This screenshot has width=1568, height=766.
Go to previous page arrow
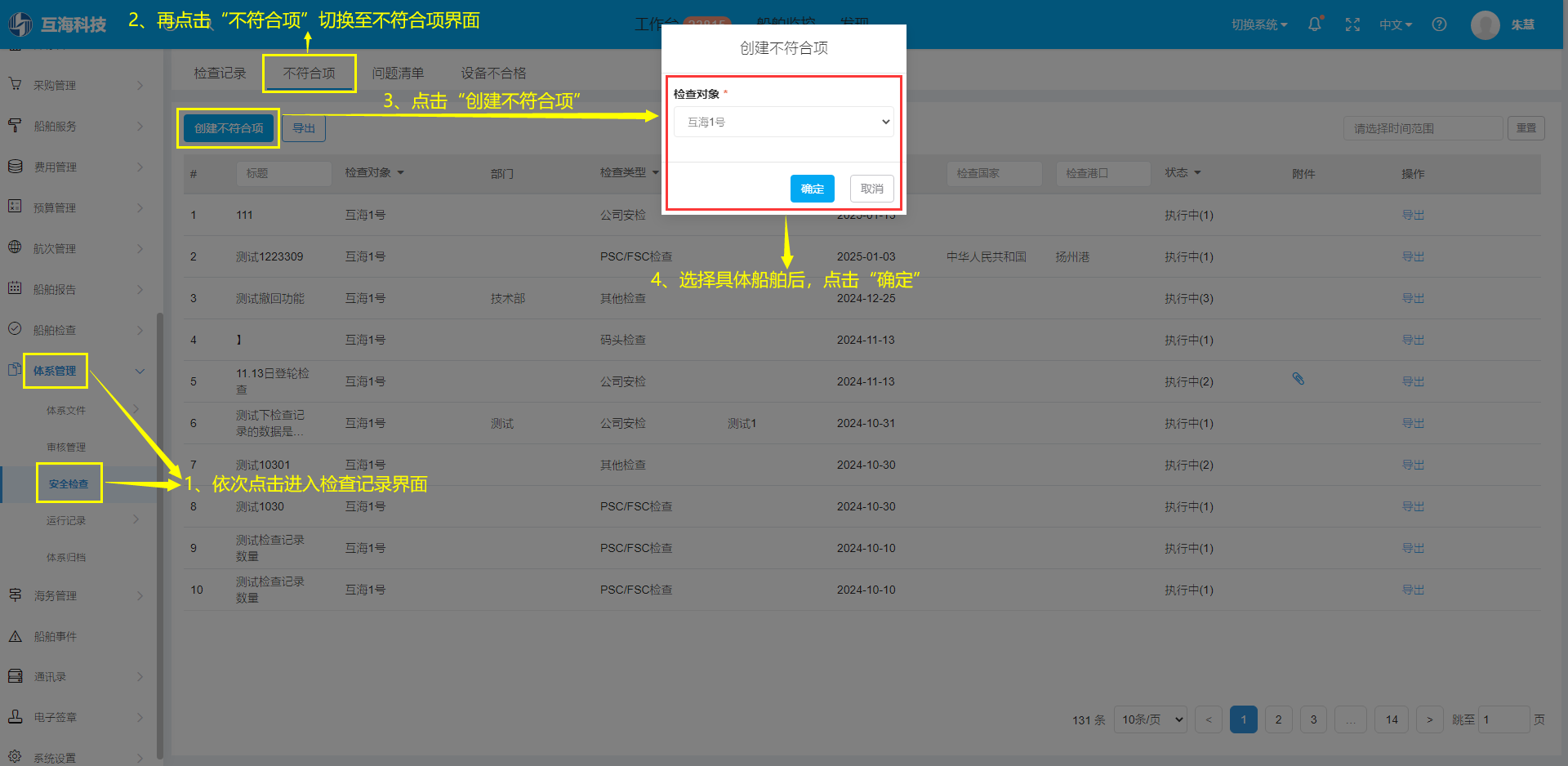coord(1209,719)
